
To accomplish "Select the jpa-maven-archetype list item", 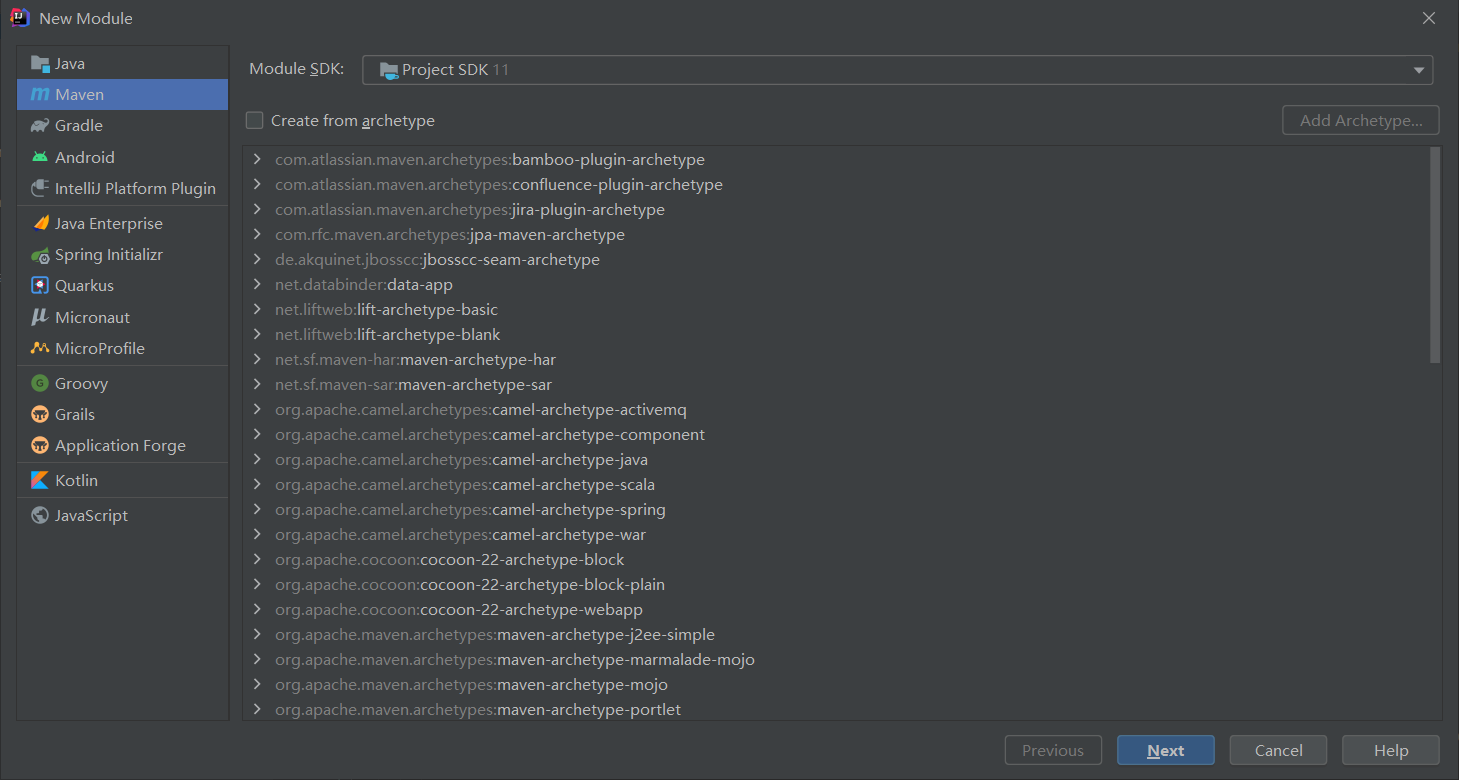I will (547, 235).
